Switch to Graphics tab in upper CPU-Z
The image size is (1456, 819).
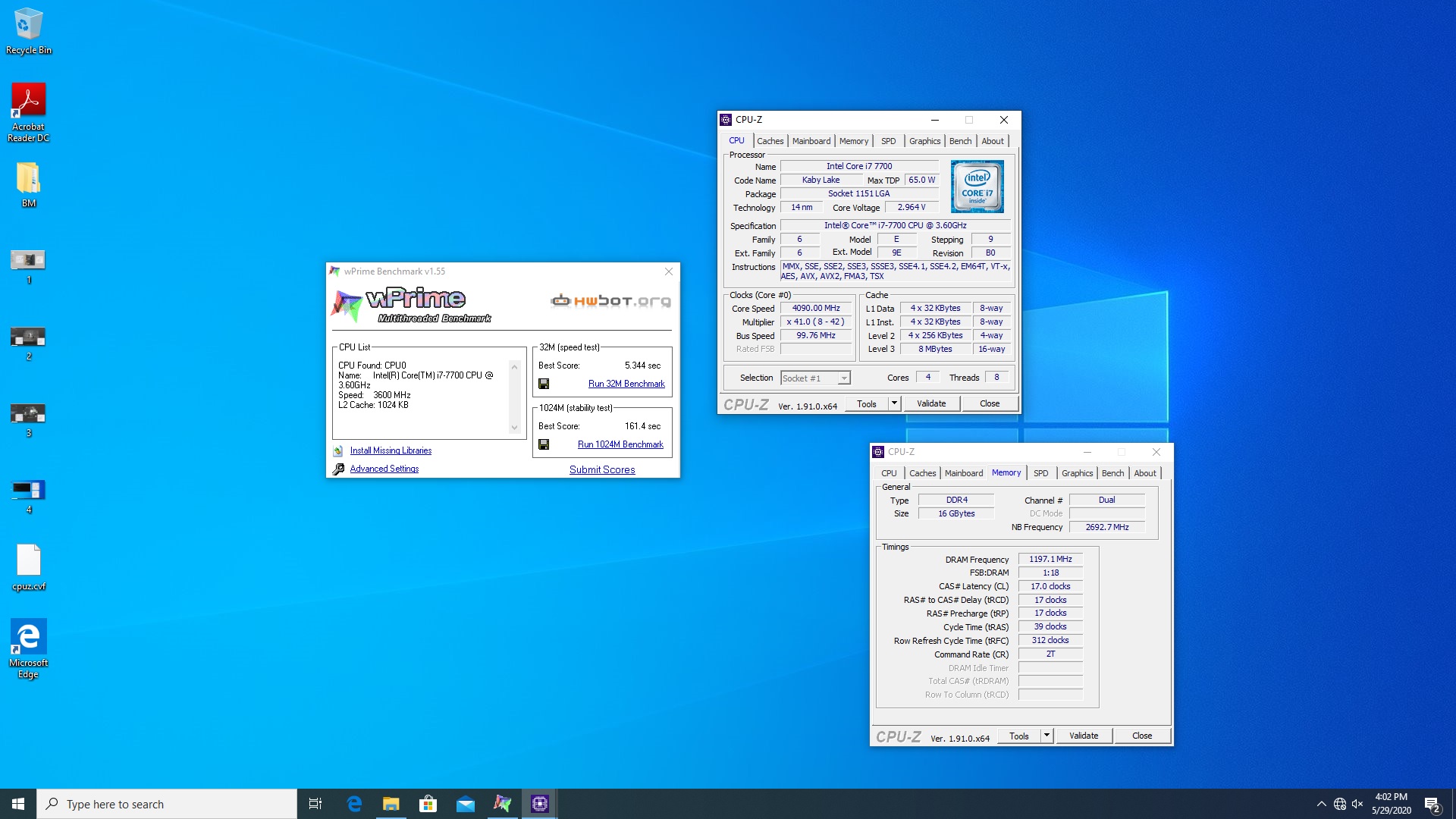[x=924, y=141]
